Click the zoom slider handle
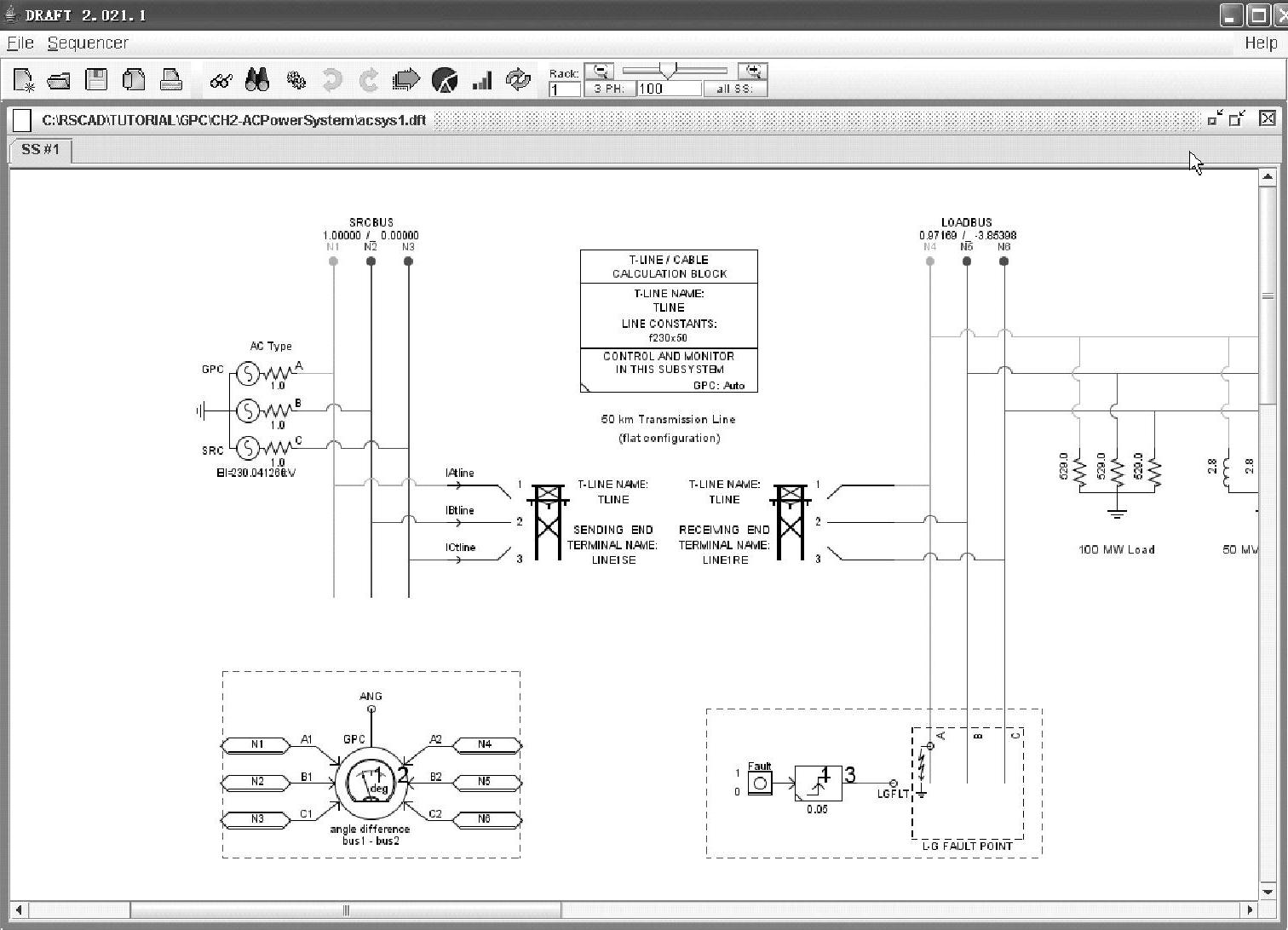This screenshot has height=930, width=1288. tap(670, 71)
